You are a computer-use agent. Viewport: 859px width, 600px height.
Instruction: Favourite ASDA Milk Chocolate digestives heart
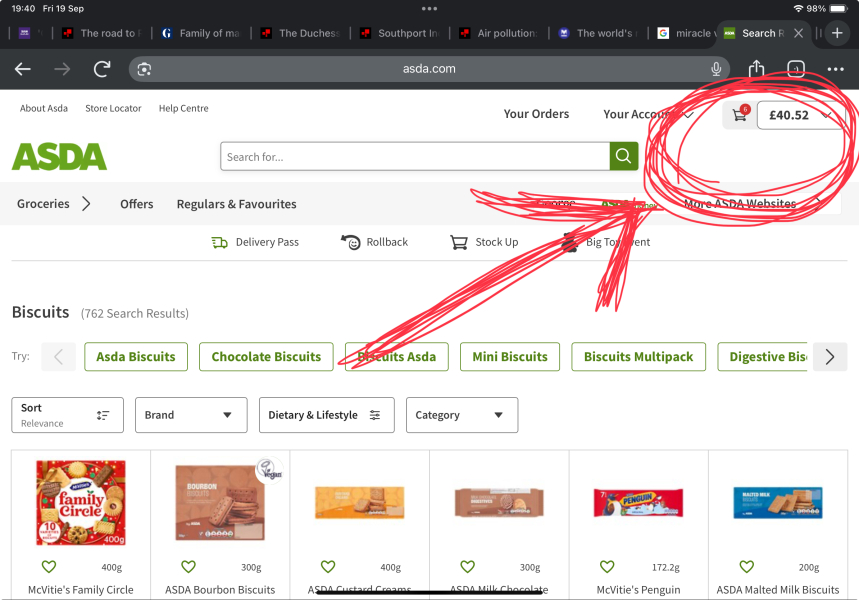[467, 567]
